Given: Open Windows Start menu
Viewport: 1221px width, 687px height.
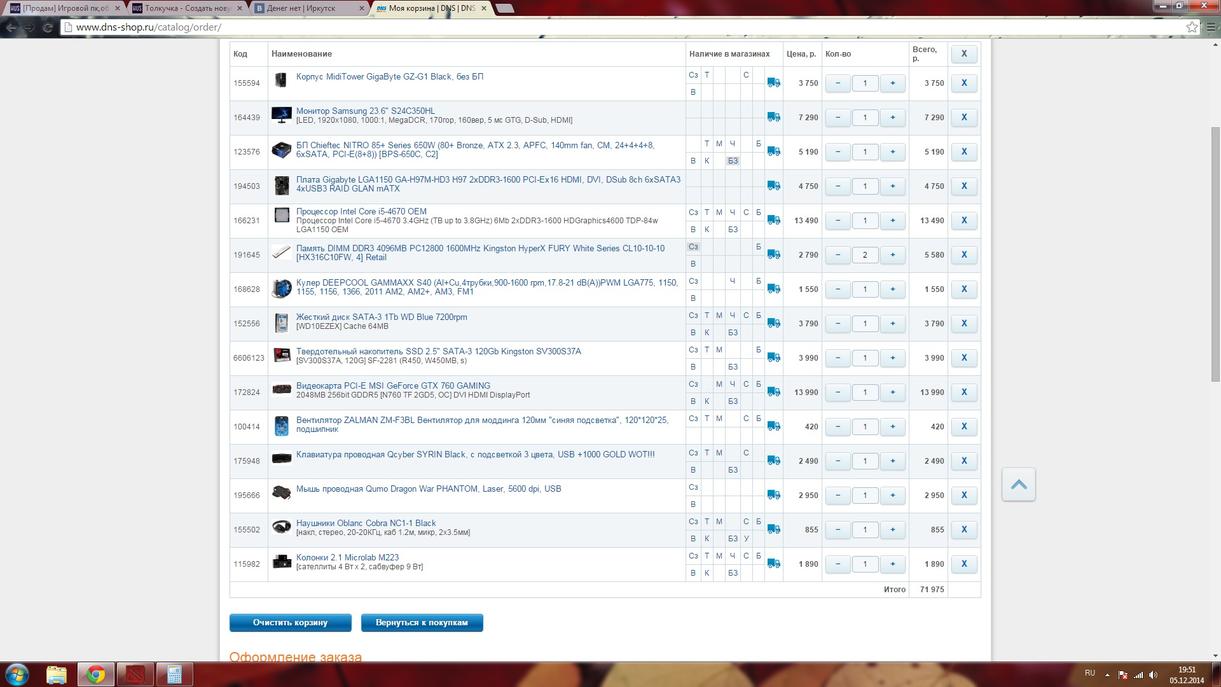Looking at the screenshot, I should [x=17, y=674].
